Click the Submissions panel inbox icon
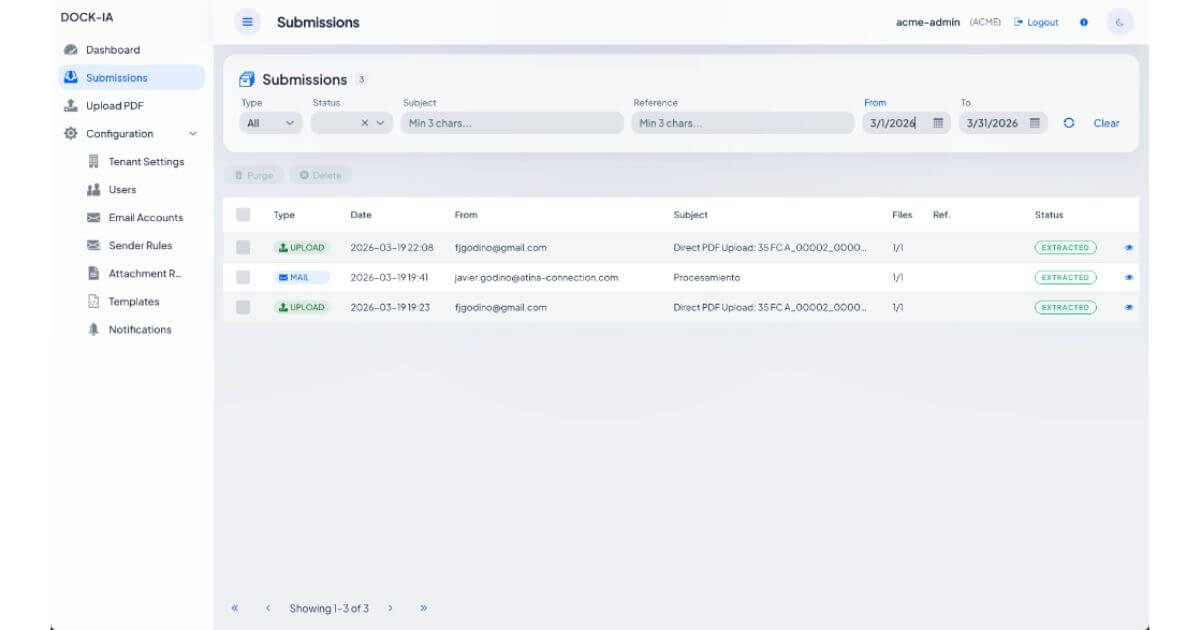The height and width of the screenshot is (630, 1200). 247,79
